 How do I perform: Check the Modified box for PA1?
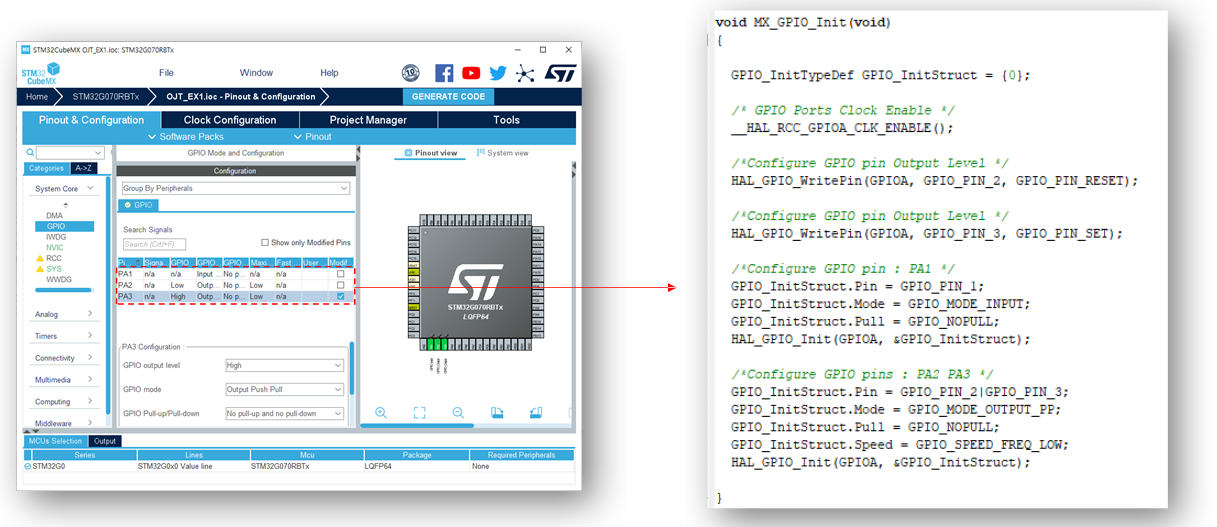coord(341,274)
